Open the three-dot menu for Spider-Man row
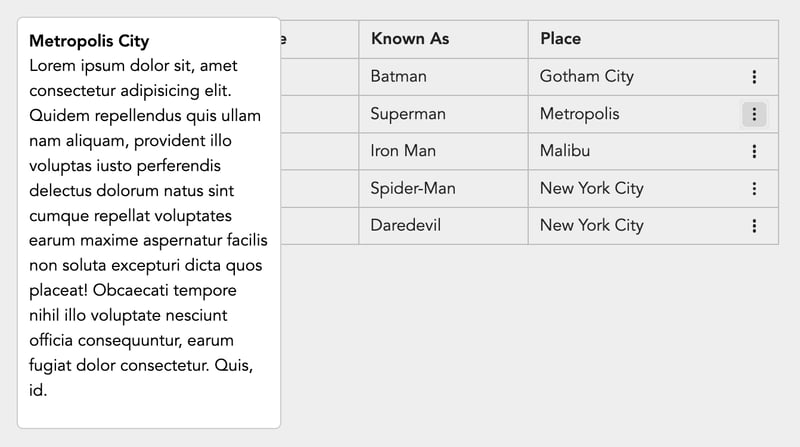Screen dimensions: 800x447 pos(754,189)
